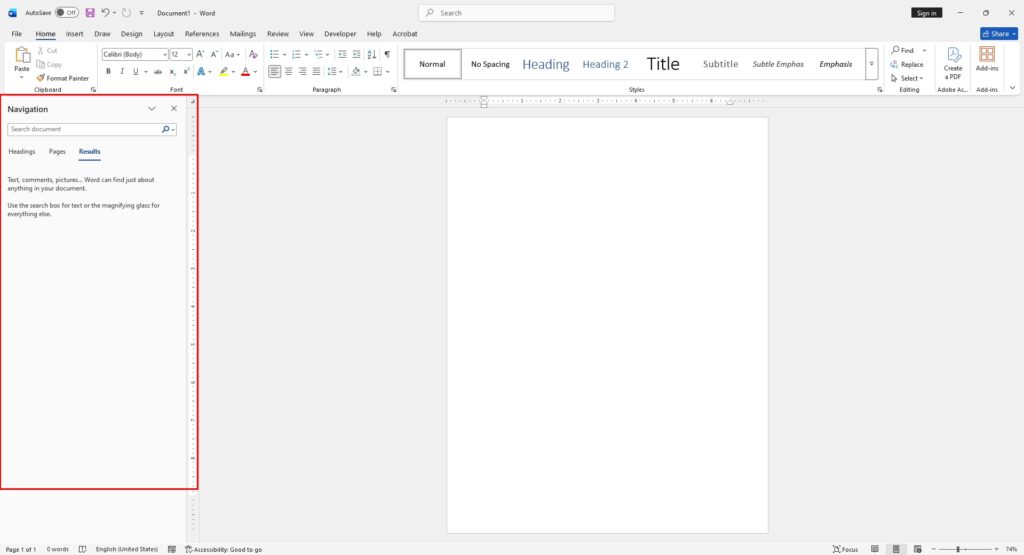Apply Underline formatting

[135, 72]
